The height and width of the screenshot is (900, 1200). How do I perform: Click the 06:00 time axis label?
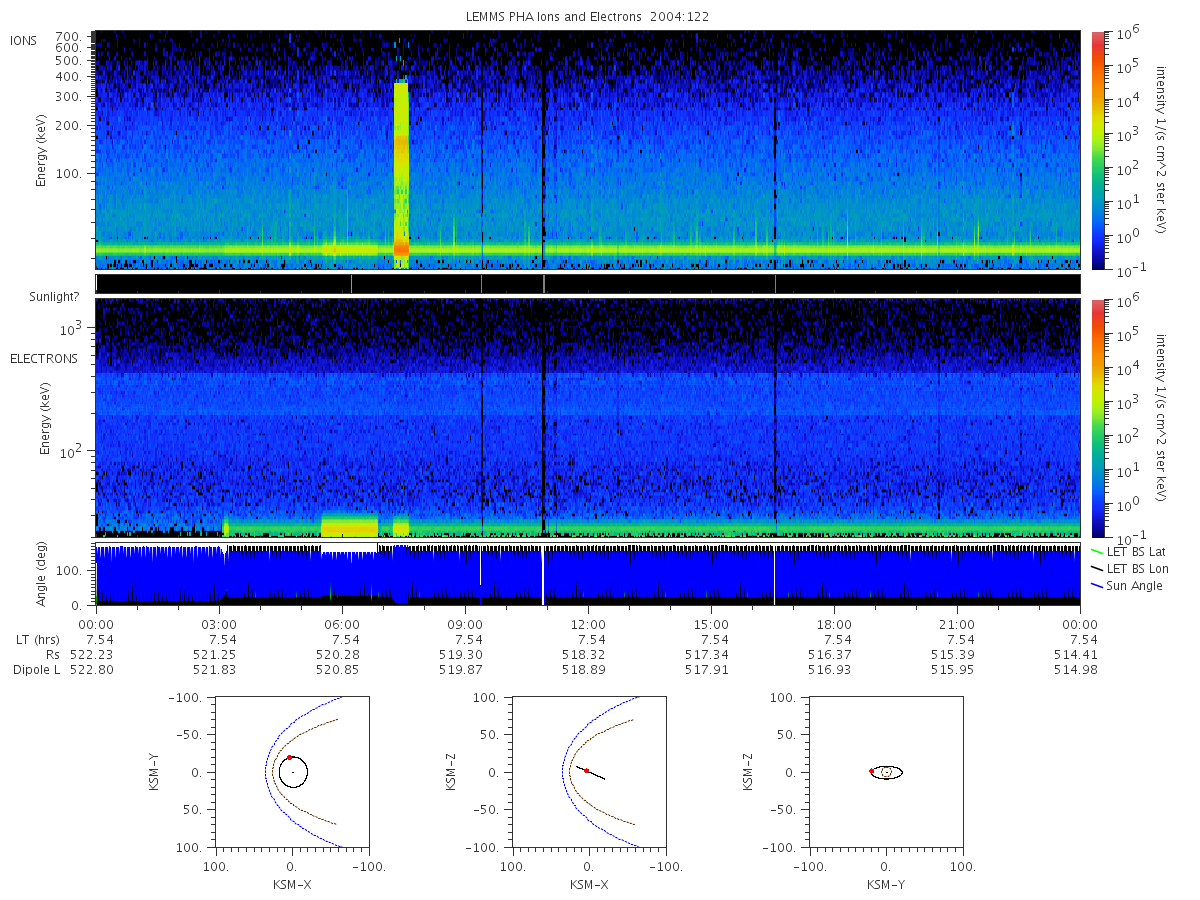[x=342, y=624]
